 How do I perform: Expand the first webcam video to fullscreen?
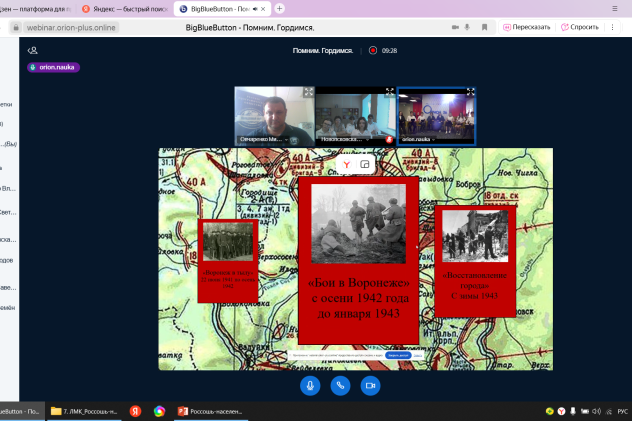[x=308, y=93]
